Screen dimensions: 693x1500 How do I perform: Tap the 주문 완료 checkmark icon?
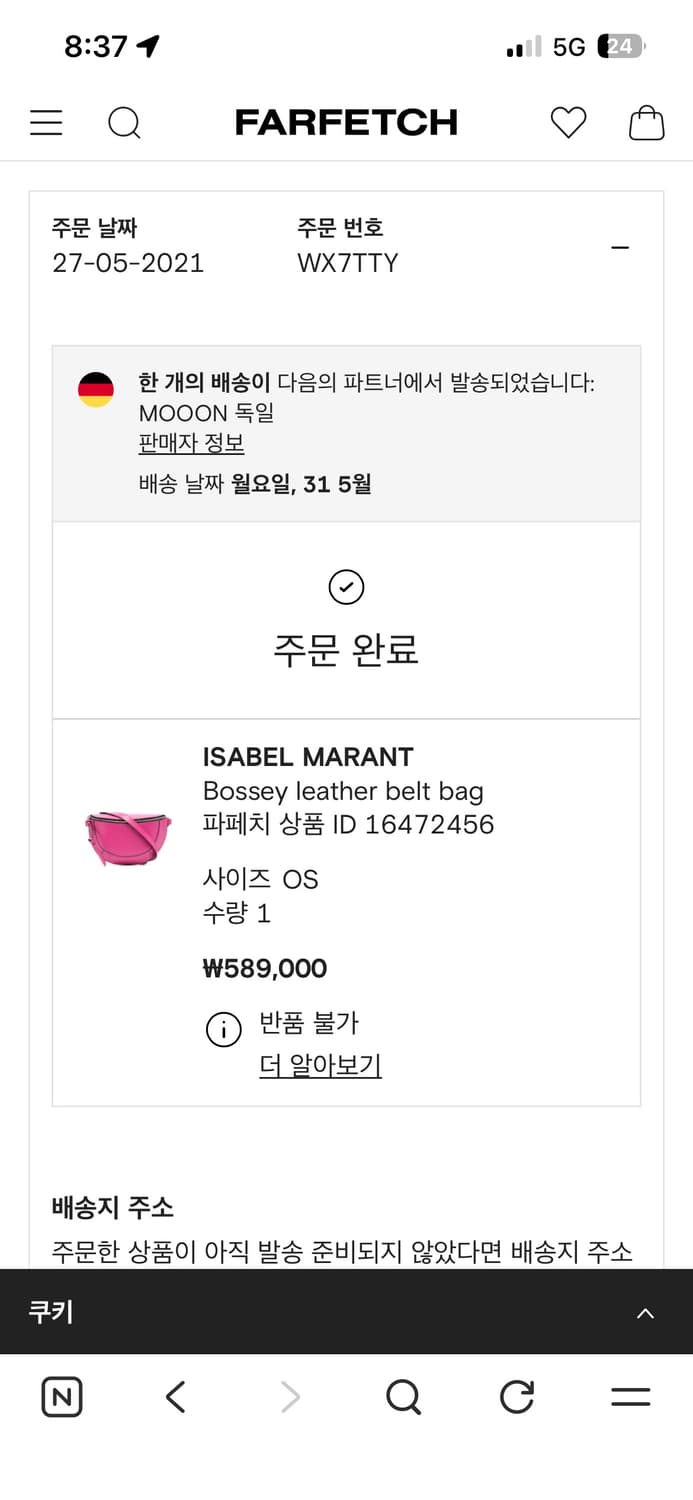coord(346,587)
